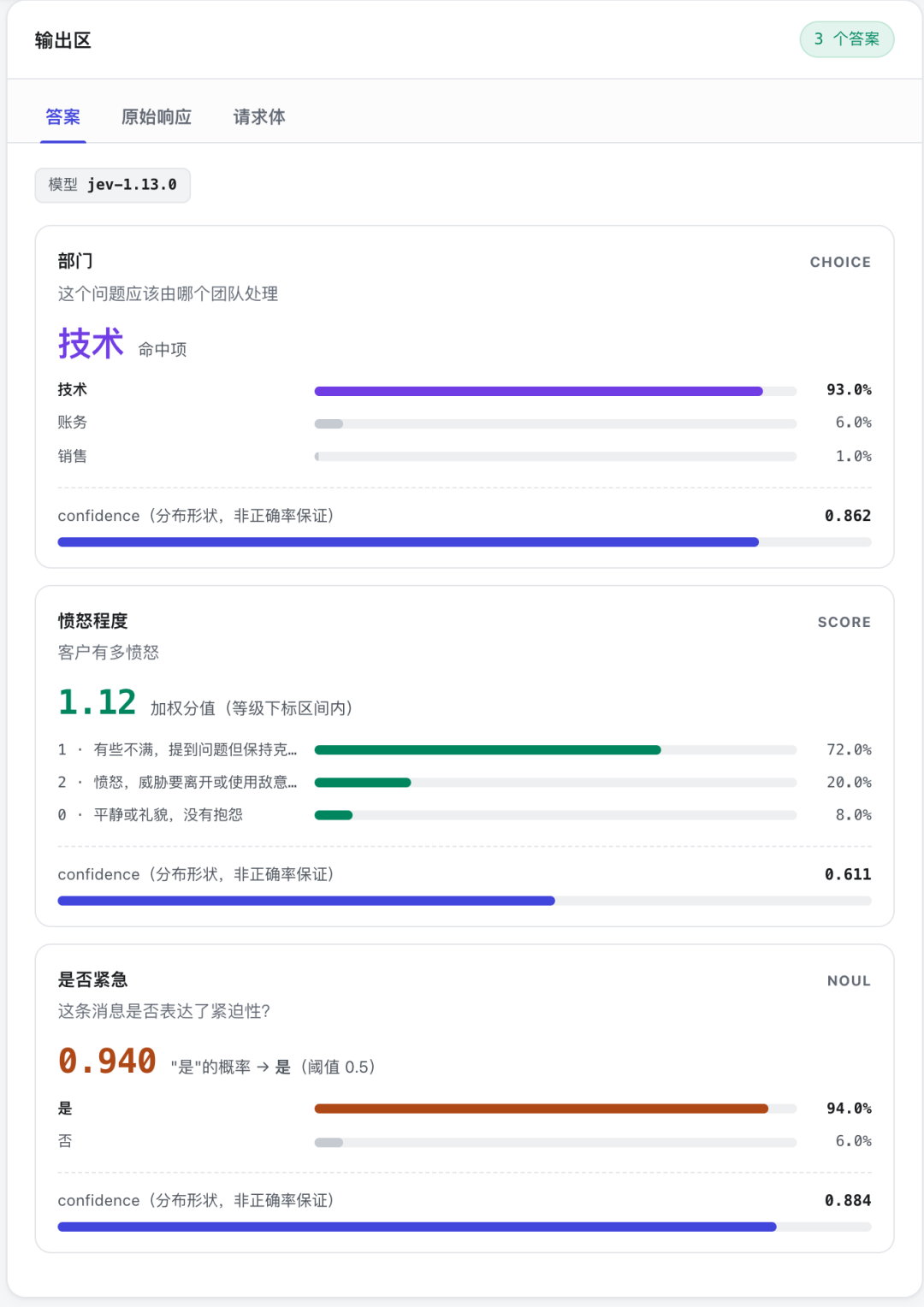Click the 72.0% value

click(849, 749)
